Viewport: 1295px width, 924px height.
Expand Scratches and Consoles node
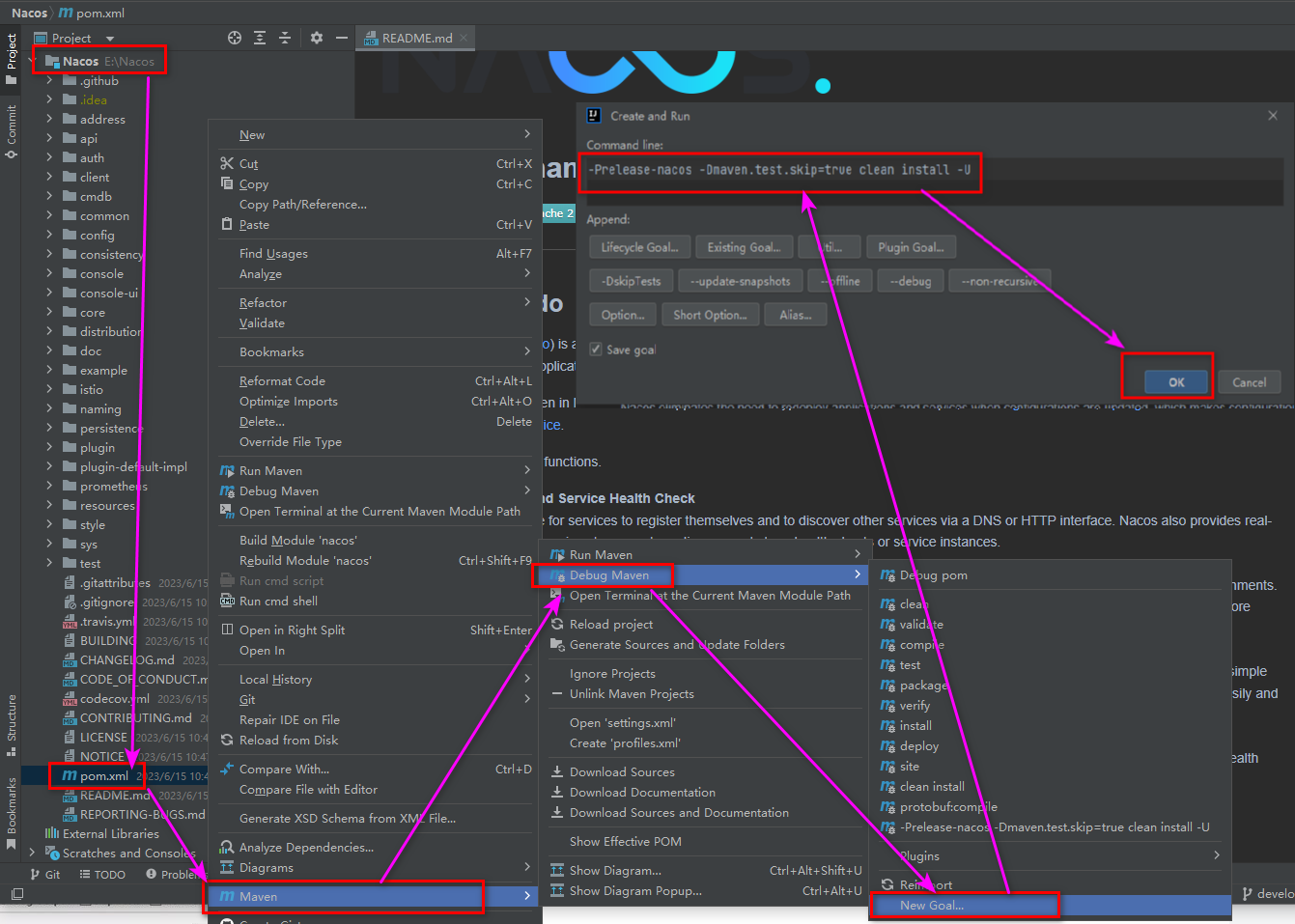pyautogui.click(x=32, y=854)
